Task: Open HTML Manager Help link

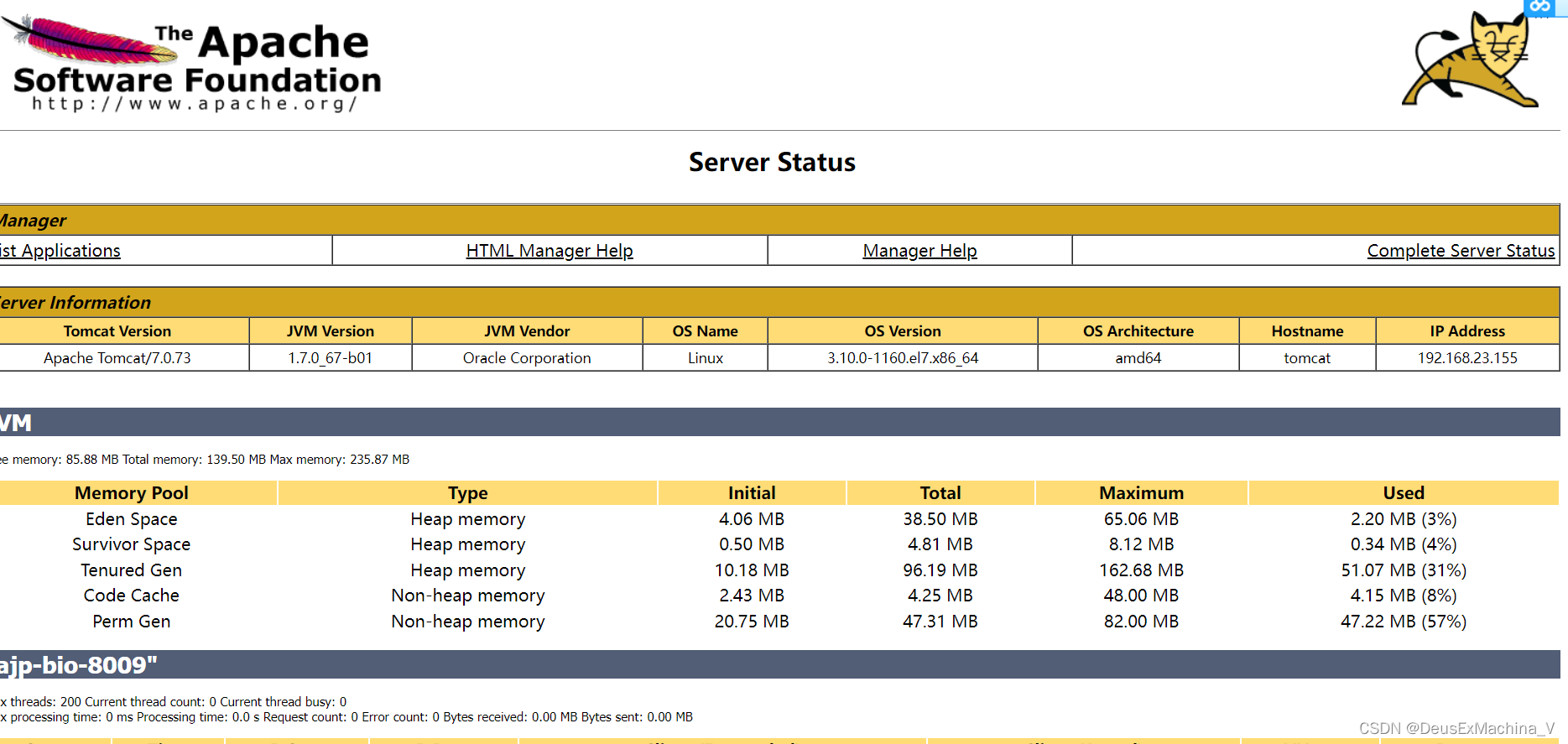Action: pos(550,251)
